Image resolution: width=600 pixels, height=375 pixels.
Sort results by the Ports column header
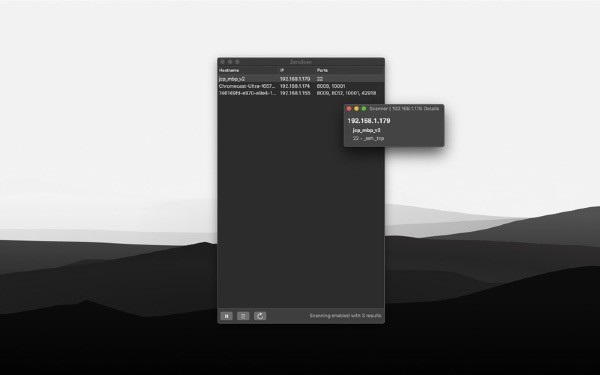coord(349,70)
